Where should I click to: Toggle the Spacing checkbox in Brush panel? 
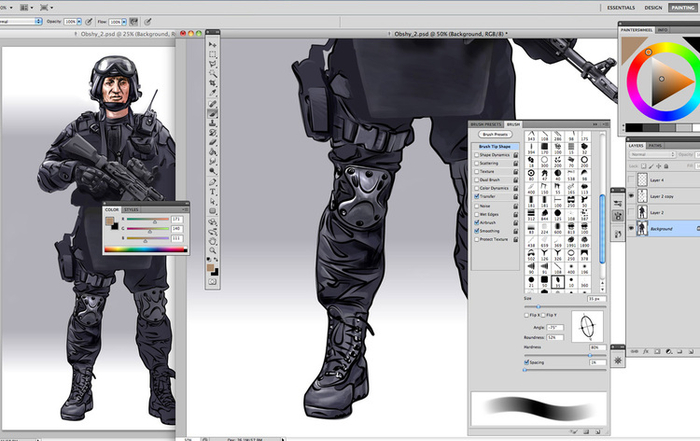pos(527,362)
